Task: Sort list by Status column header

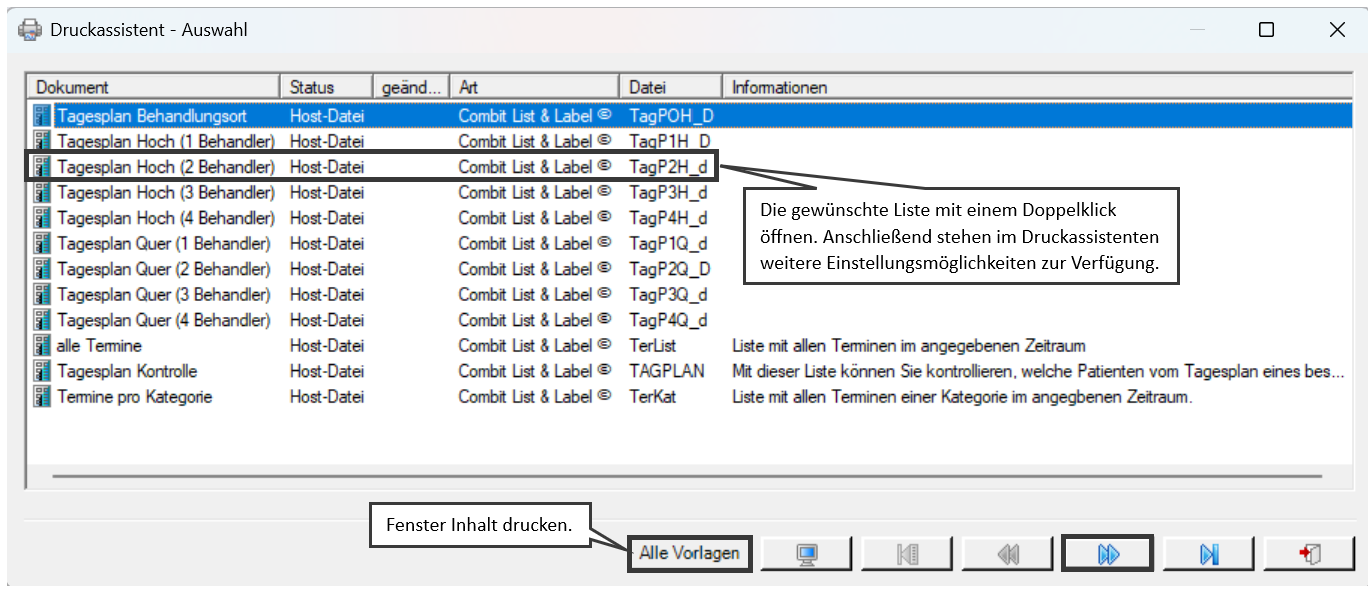Action: coord(326,87)
